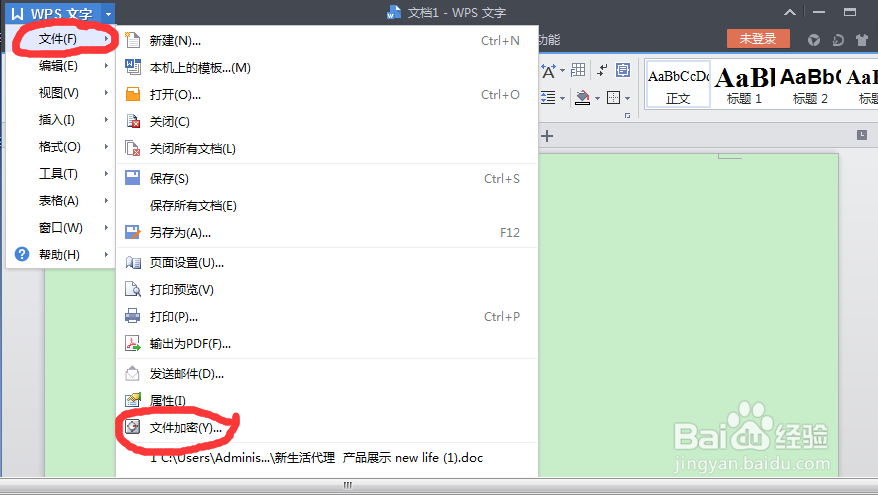Open recent file 新生活代理 产品展示 new life (1).doc
Screen dimensions: 878x495
click(x=327, y=457)
